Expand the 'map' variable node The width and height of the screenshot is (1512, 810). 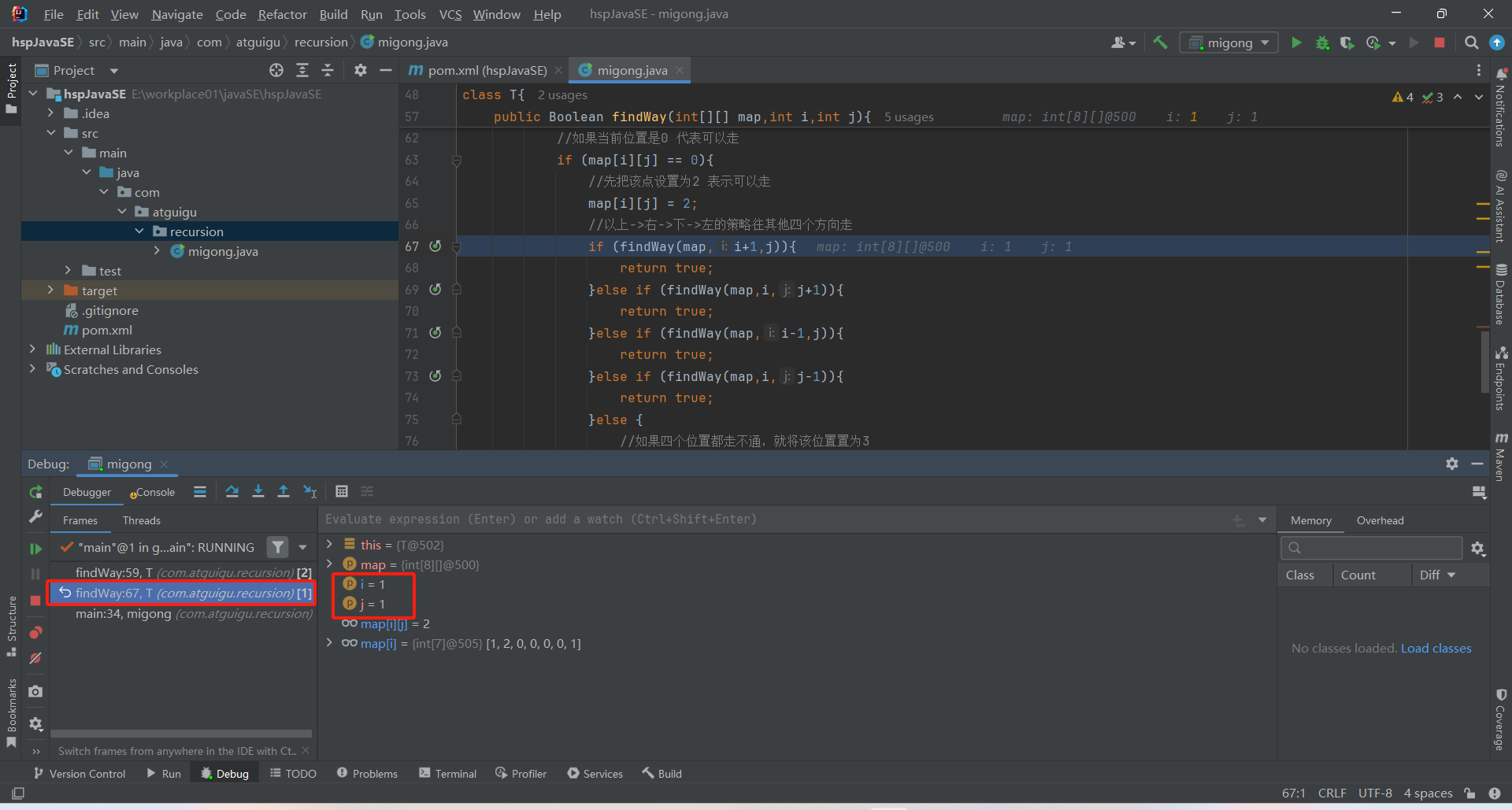[x=330, y=564]
